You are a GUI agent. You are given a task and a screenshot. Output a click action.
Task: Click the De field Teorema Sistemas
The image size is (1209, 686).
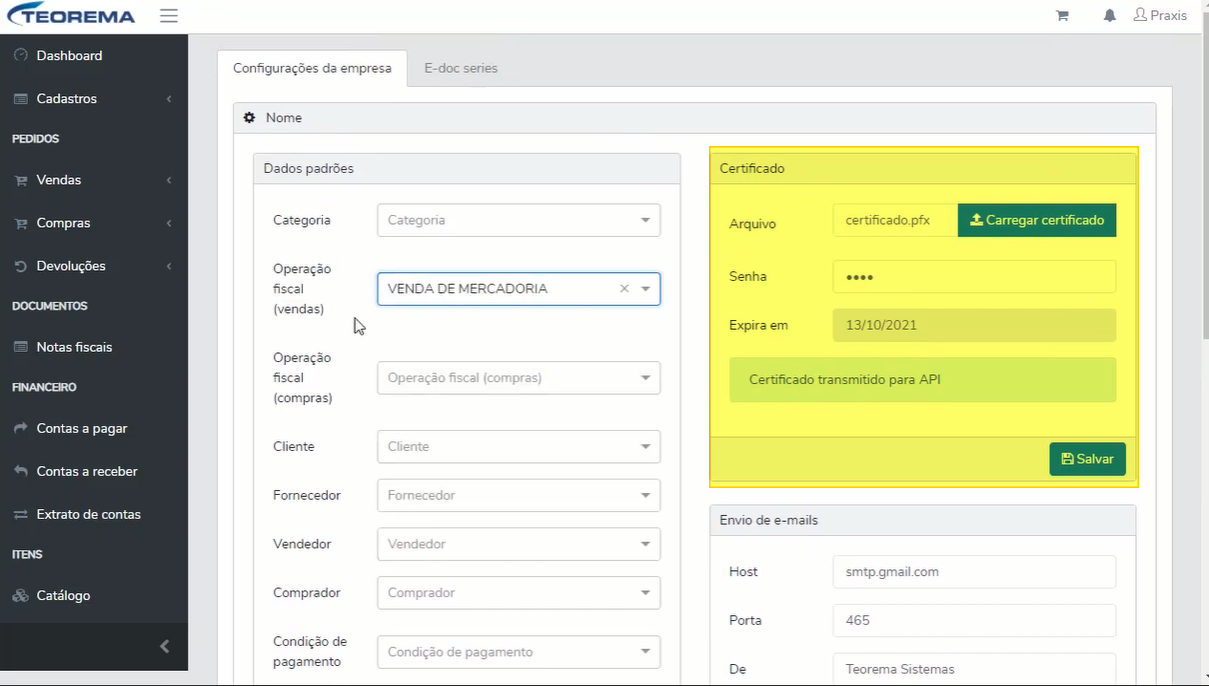pos(974,669)
